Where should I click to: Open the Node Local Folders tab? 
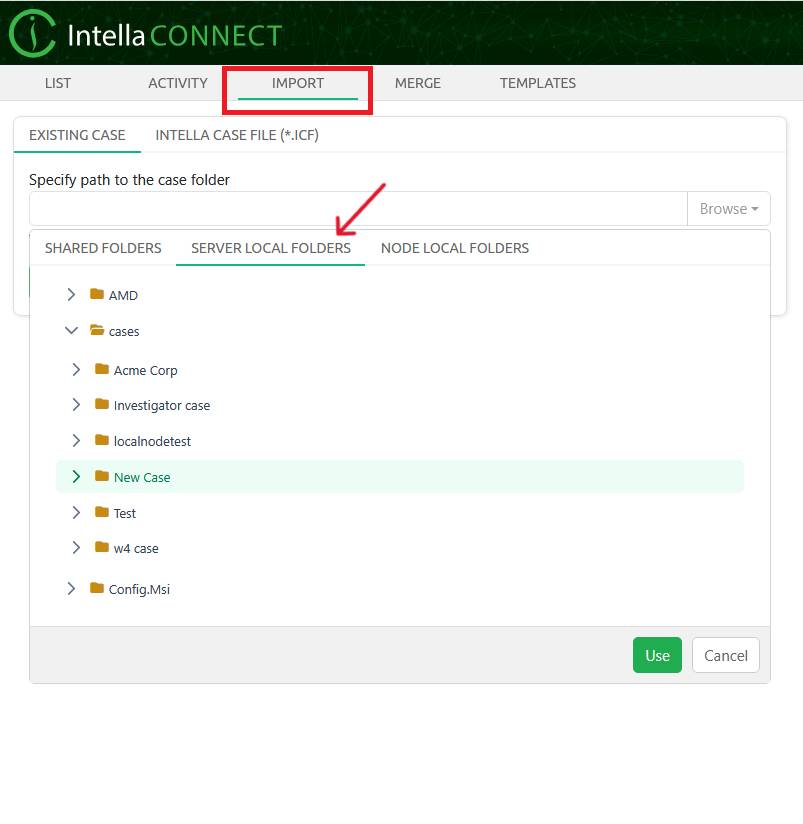click(x=455, y=248)
